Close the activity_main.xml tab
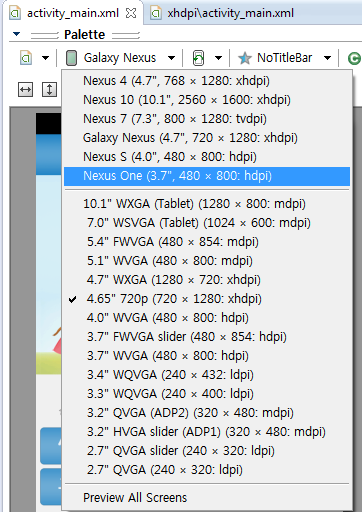The width and height of the screenshot is (362, 512). [131, 13]
